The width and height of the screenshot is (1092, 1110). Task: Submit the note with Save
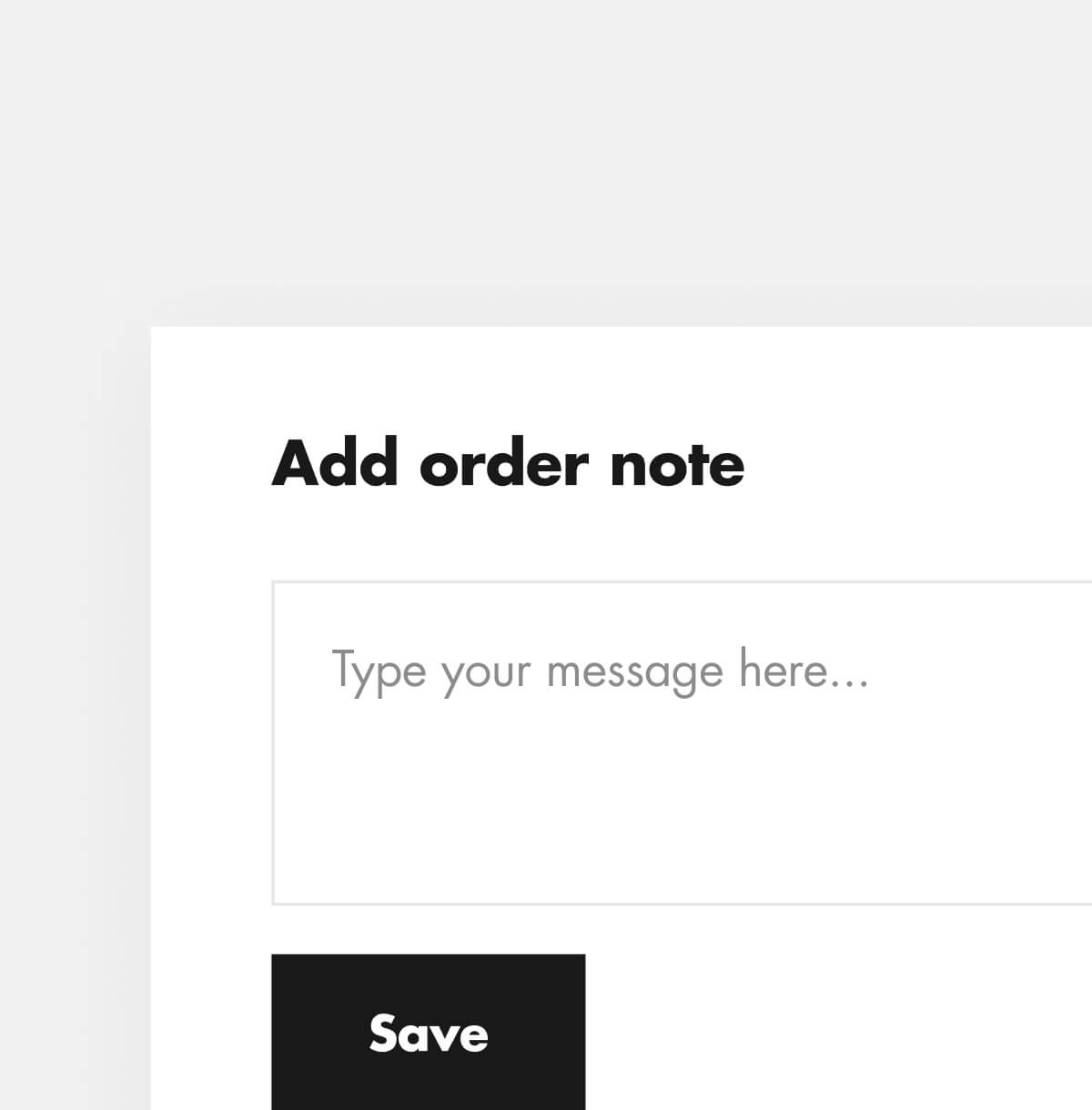click(428, 1032)
